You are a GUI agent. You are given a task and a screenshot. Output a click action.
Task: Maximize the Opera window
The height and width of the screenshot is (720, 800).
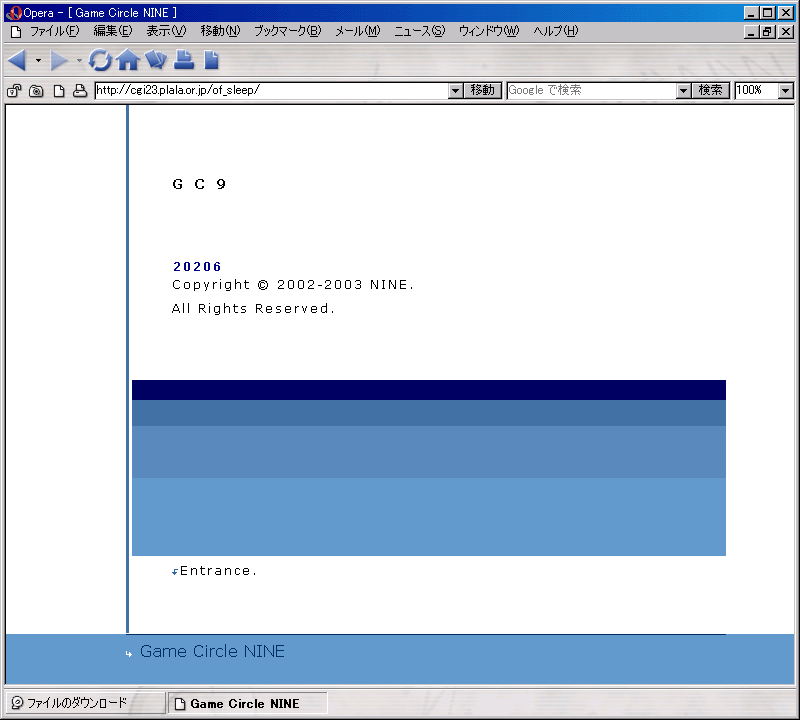tap(768, 13)
